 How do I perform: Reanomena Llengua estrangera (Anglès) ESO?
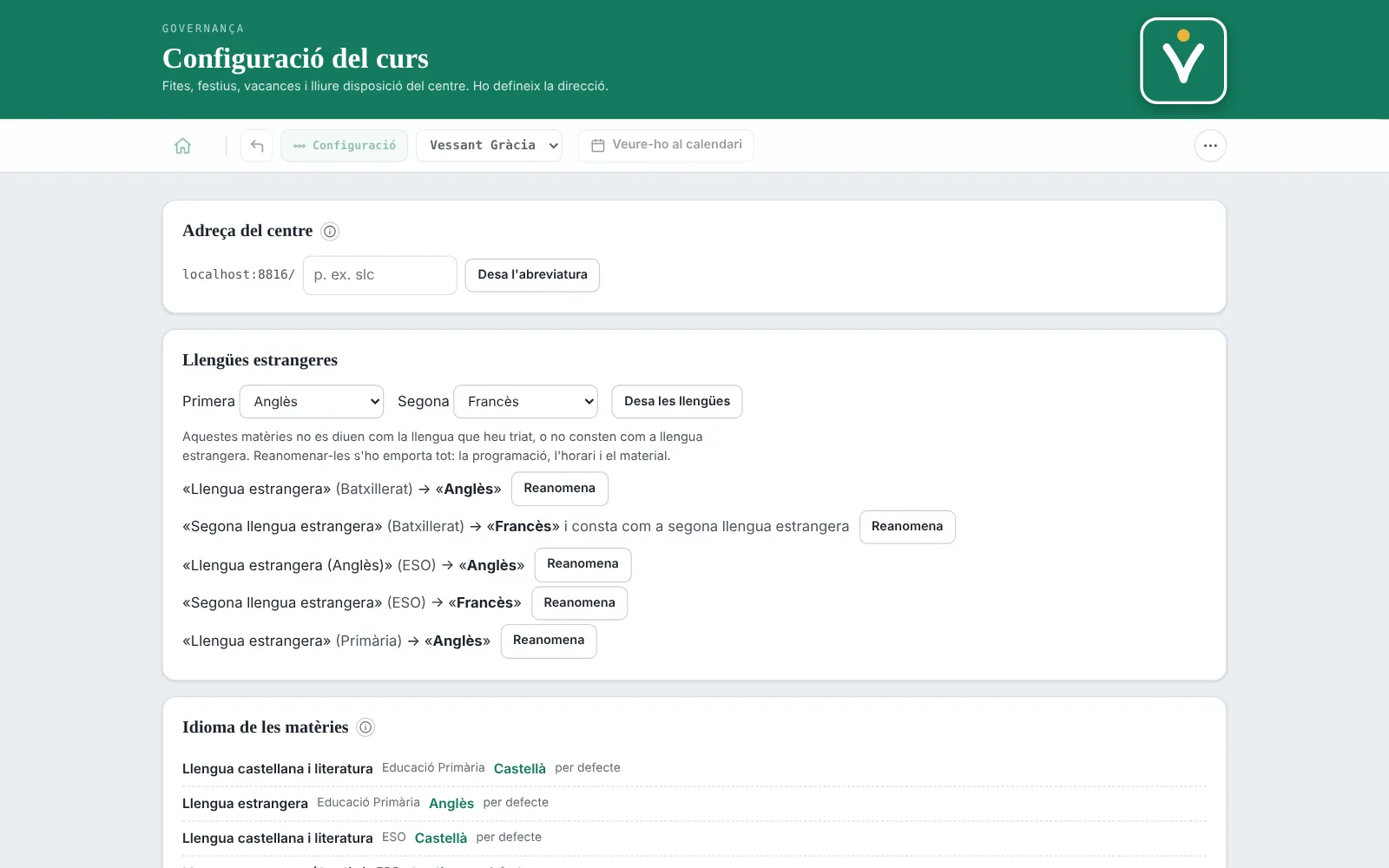pos(583,564)
